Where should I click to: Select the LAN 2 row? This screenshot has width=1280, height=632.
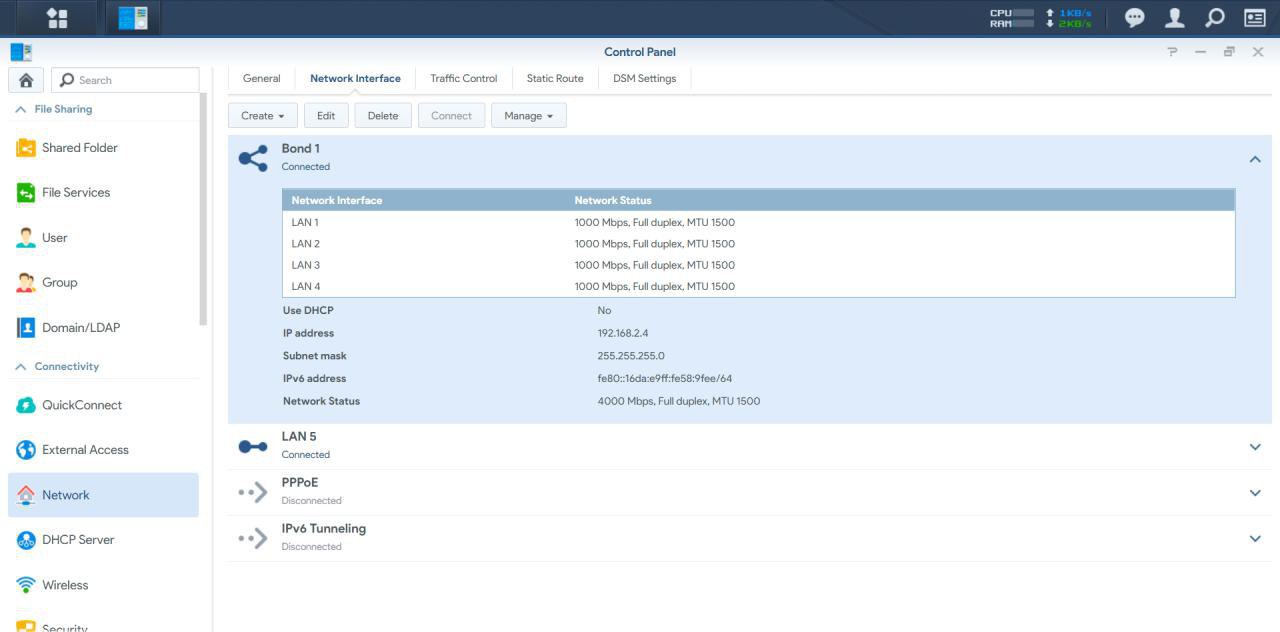tap(759, 244)
